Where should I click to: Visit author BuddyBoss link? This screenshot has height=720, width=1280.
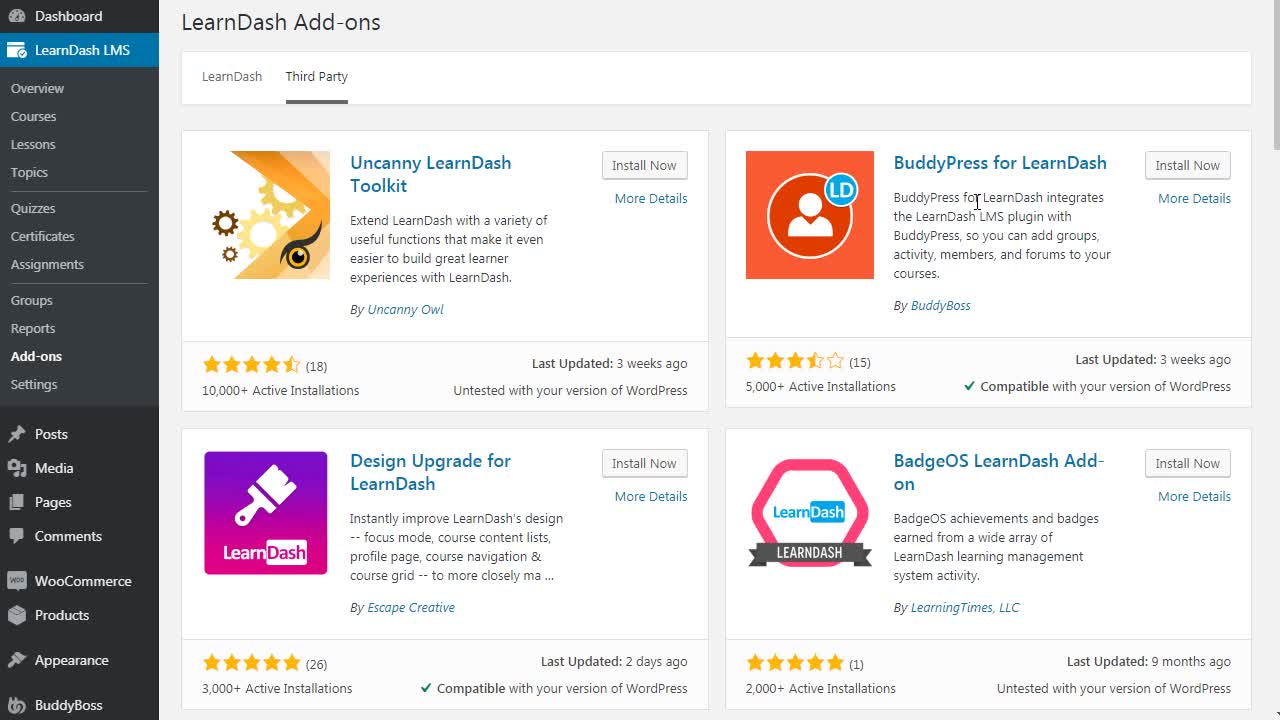940,305
